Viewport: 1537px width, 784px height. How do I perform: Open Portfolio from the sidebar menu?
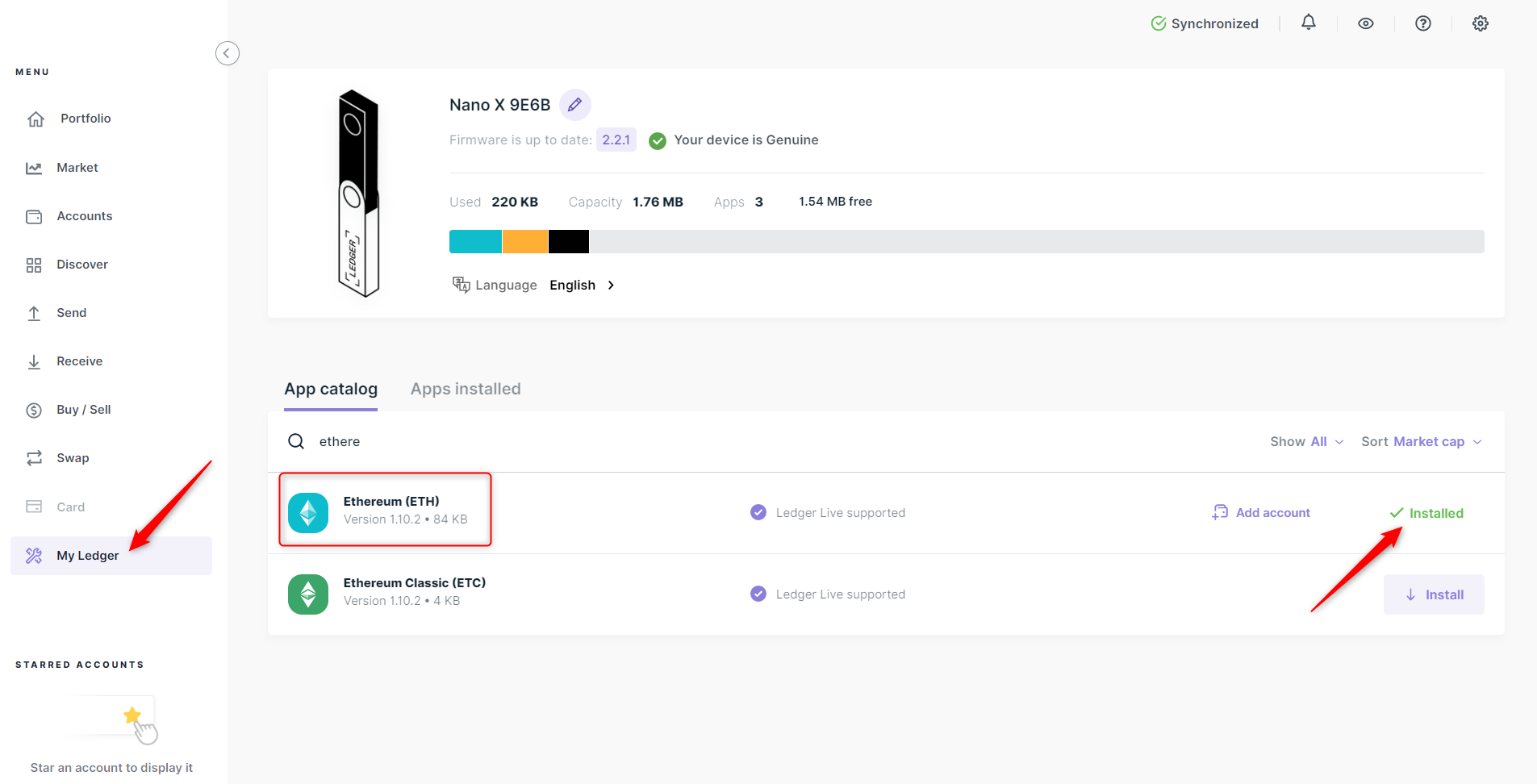pyautogui.click(x=85, y=119)
